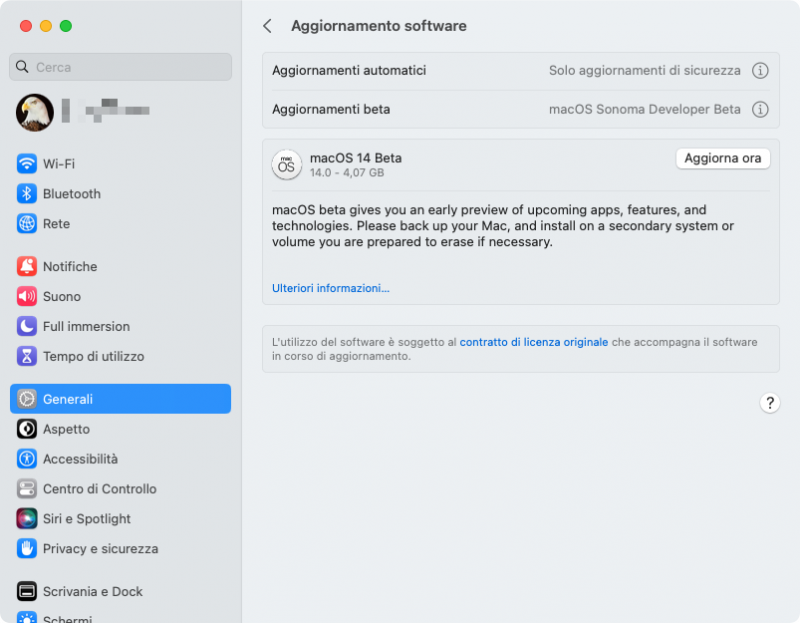Click Aggiorna ora button
800x623 pixels.
(722, 158)
